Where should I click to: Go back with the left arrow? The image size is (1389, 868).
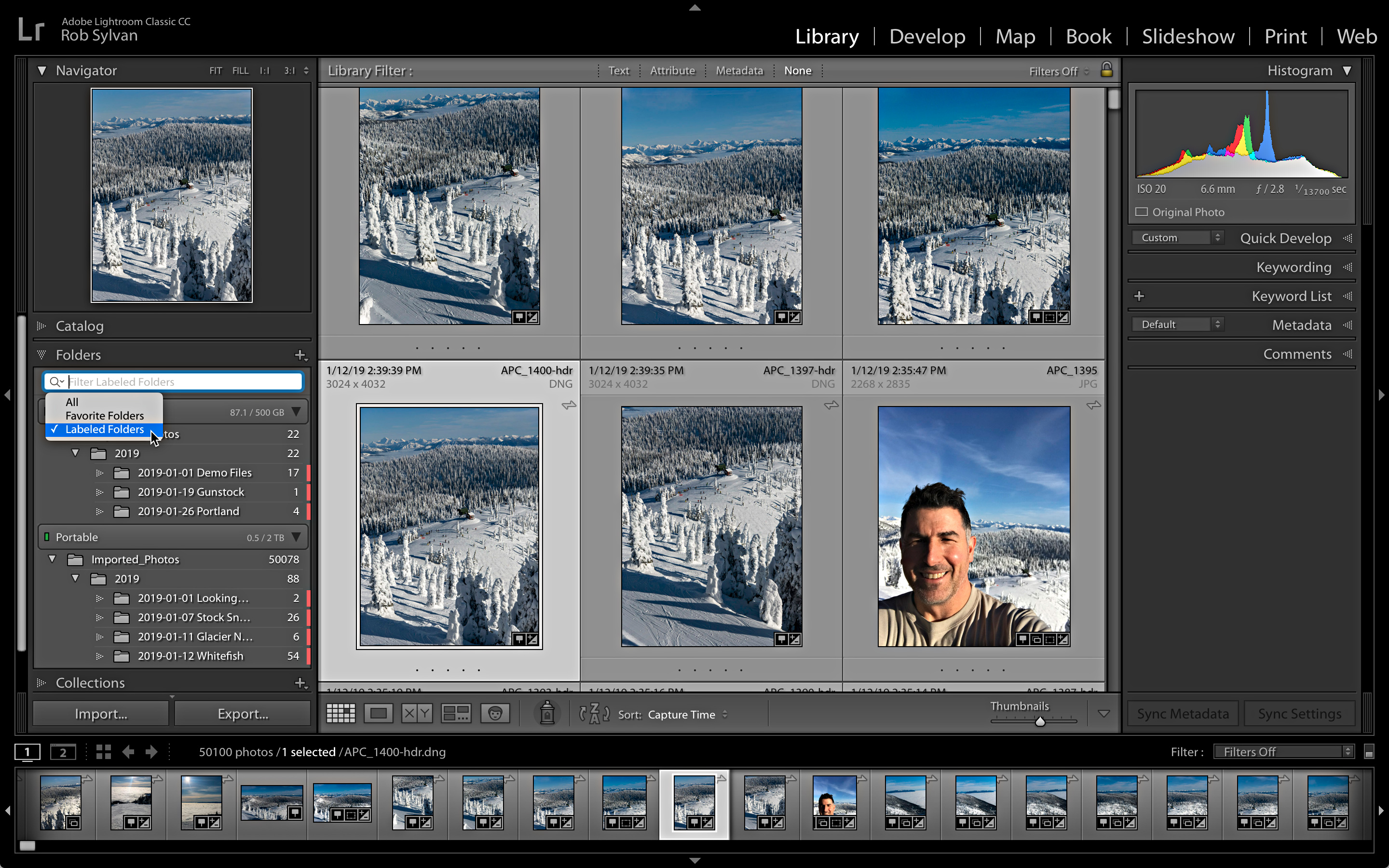tap(128, 752)
